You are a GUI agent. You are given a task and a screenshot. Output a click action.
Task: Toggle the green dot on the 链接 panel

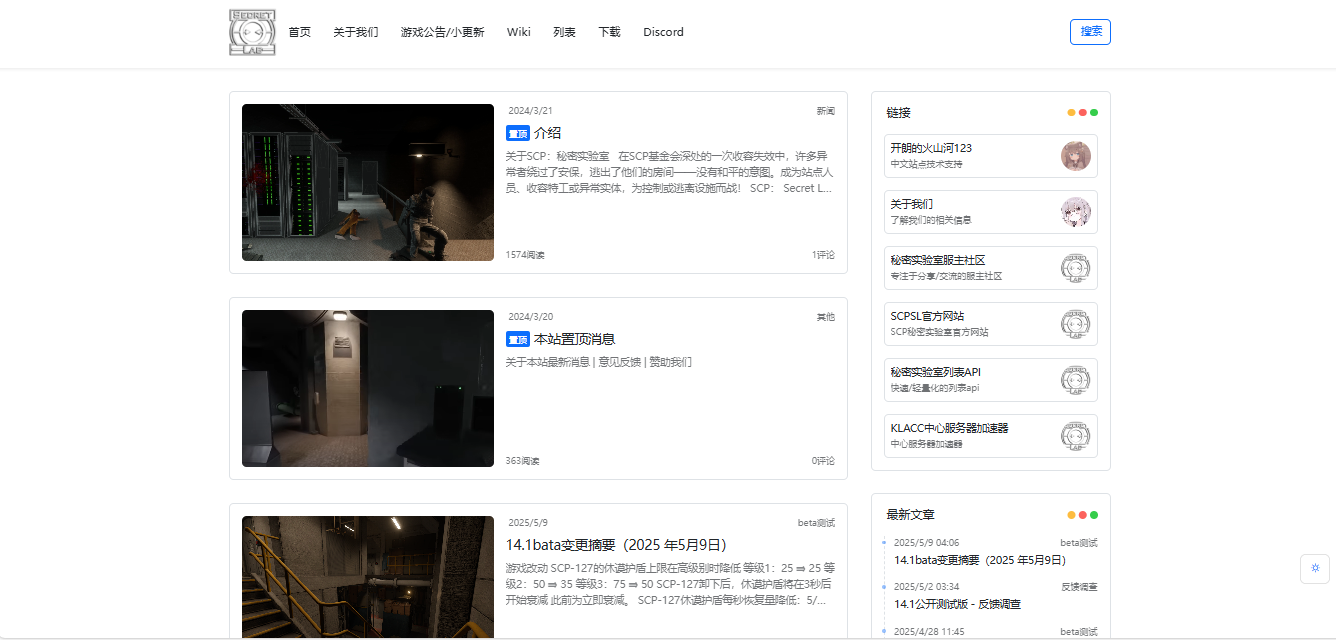pyautogui.click(x=1096, y=112)
